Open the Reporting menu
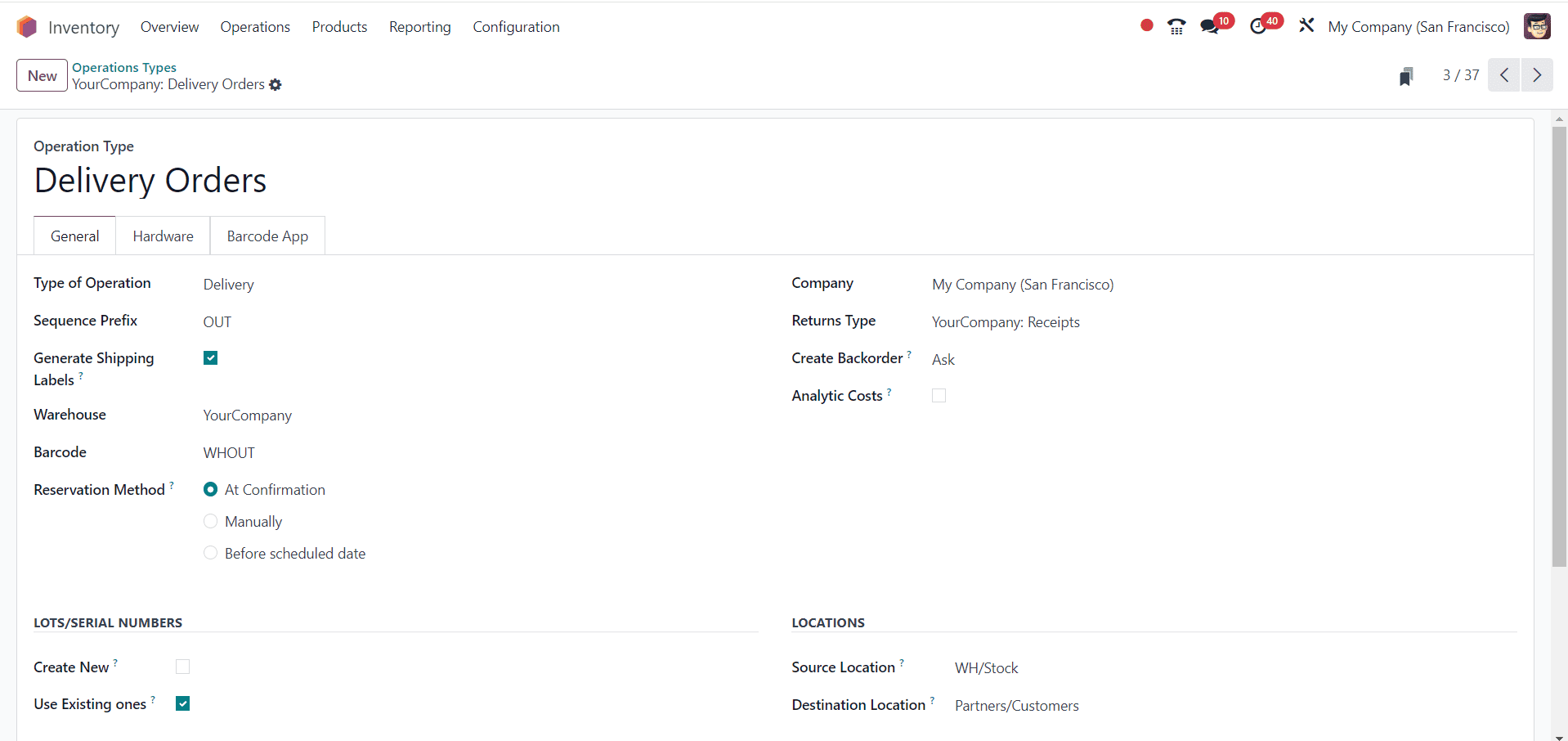The height and width of the screenshot is (741, 1568). [419, 26]
